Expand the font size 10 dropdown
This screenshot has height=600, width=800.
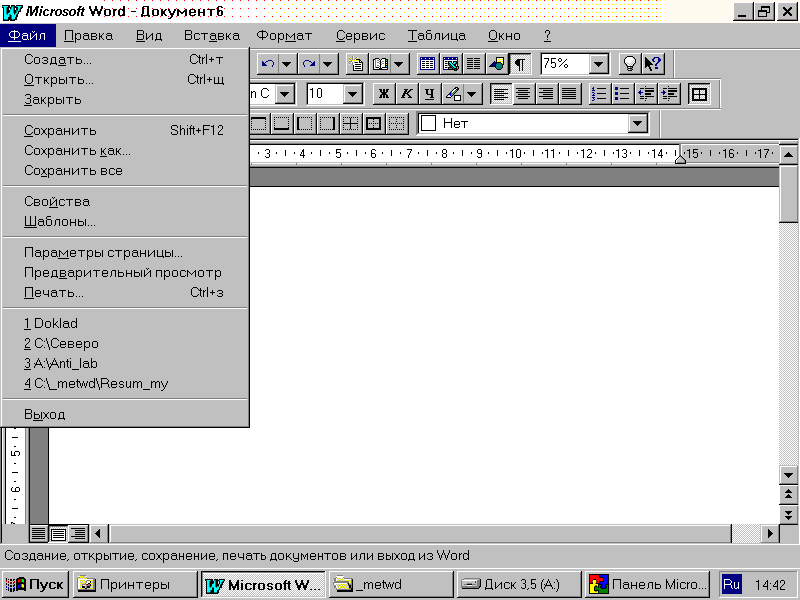352,94
